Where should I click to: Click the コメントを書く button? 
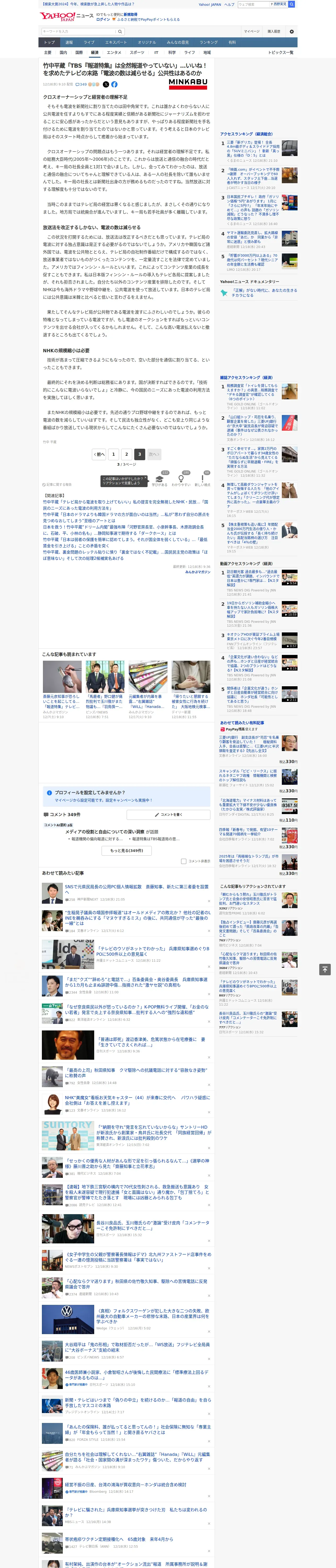pyautogui.click(x=168, y=814)
